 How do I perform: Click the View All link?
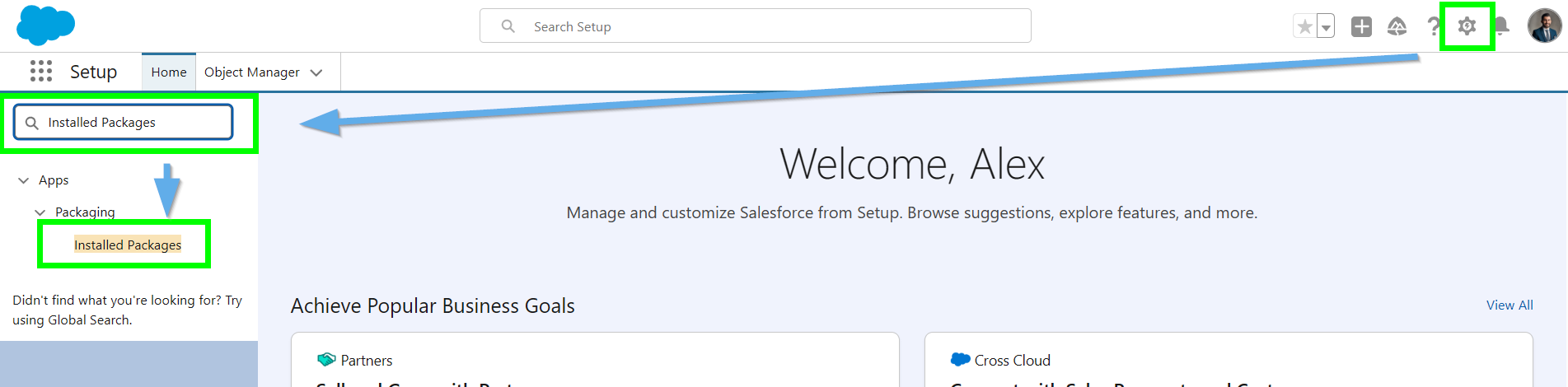tap(1509, 305)
